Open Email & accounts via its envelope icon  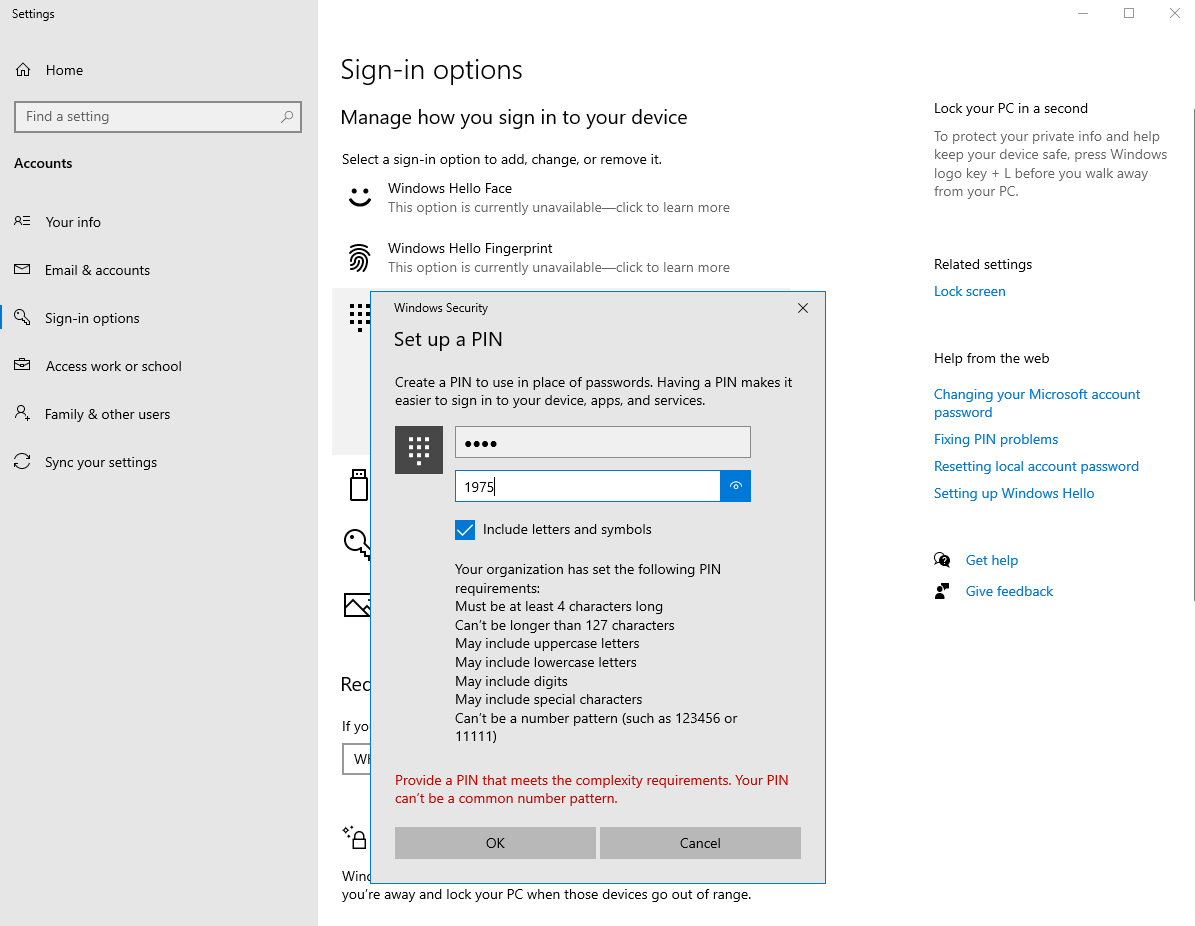[22, 270]
